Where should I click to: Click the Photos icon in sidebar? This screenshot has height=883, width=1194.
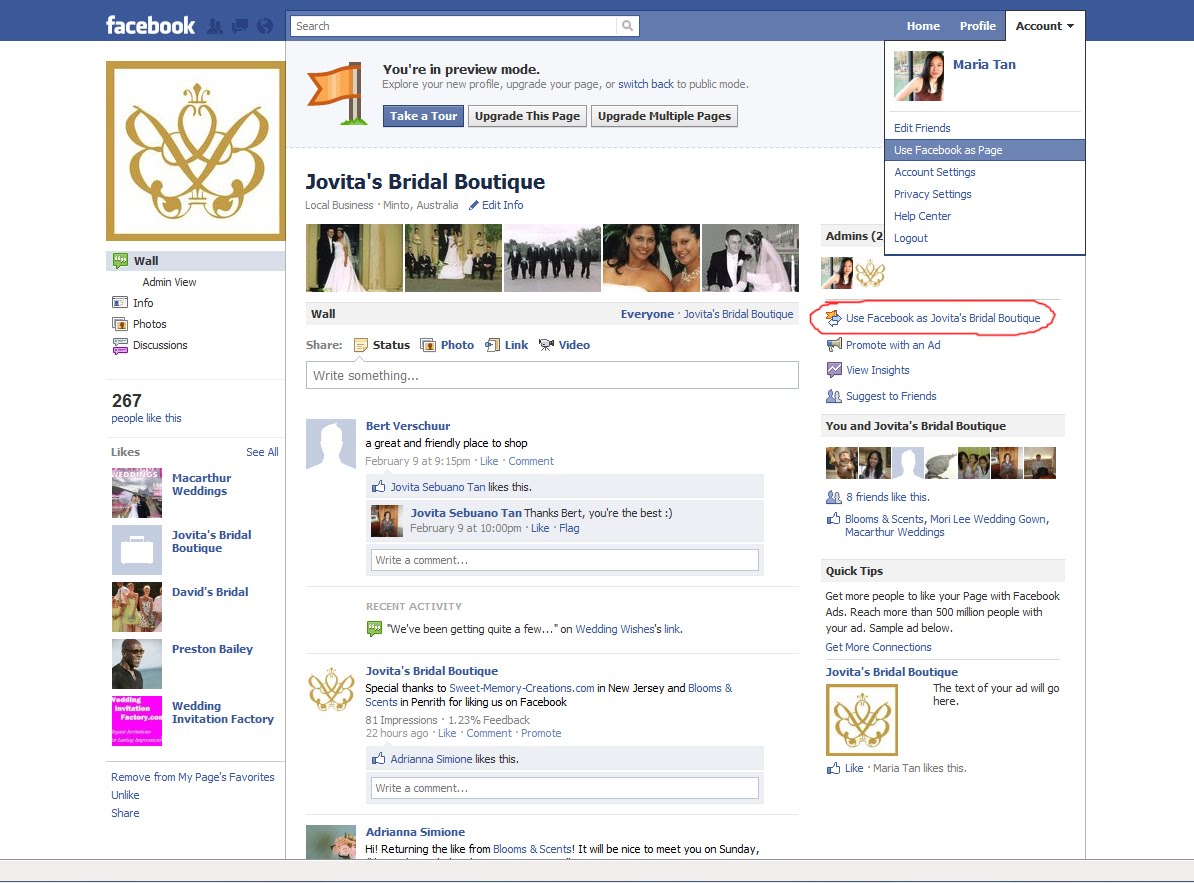120,324
